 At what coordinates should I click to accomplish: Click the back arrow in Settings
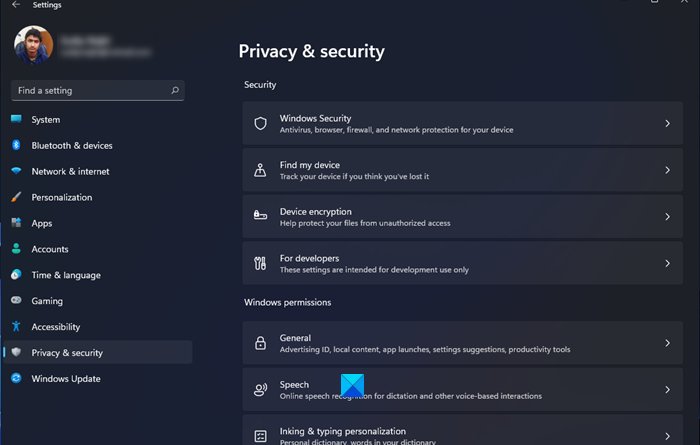tap(16, 4)
